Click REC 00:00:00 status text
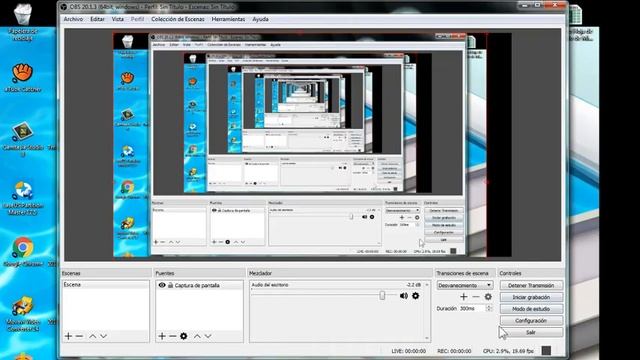The height and width of the screenshot is (360, 640). click(x=454, y=351)
